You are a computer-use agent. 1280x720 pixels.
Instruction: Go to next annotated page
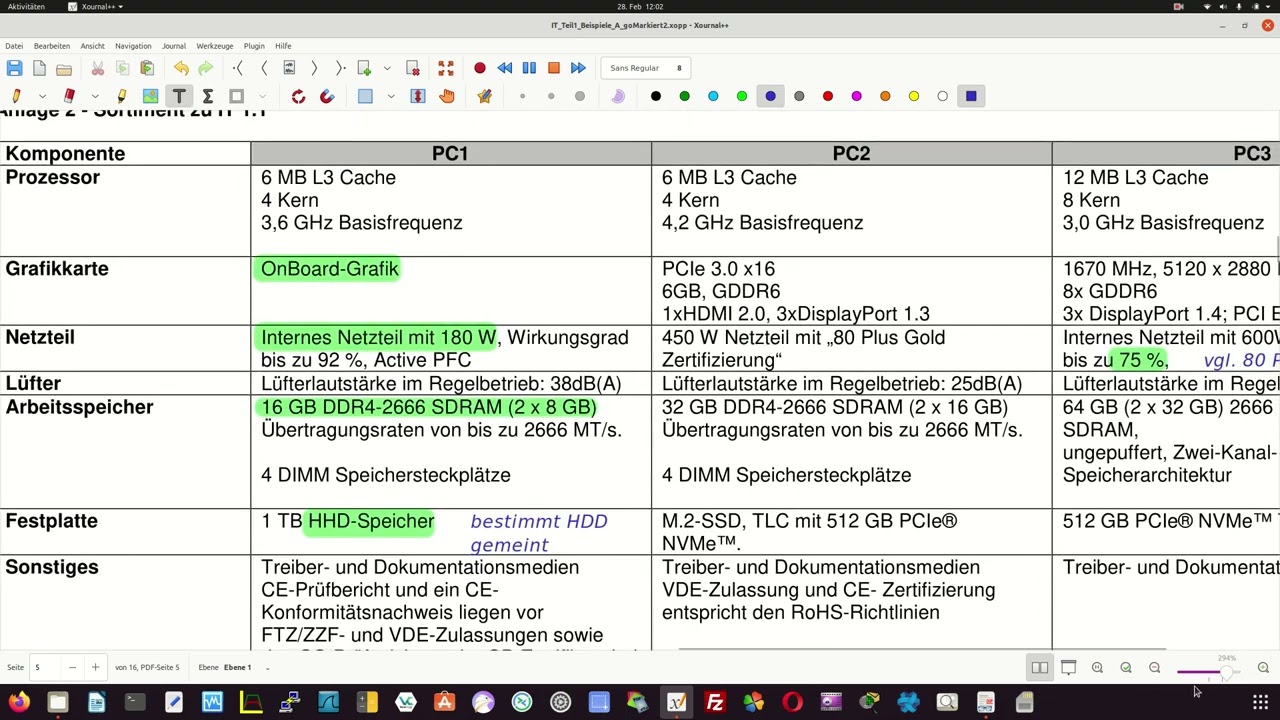click(x=289, y=68)
